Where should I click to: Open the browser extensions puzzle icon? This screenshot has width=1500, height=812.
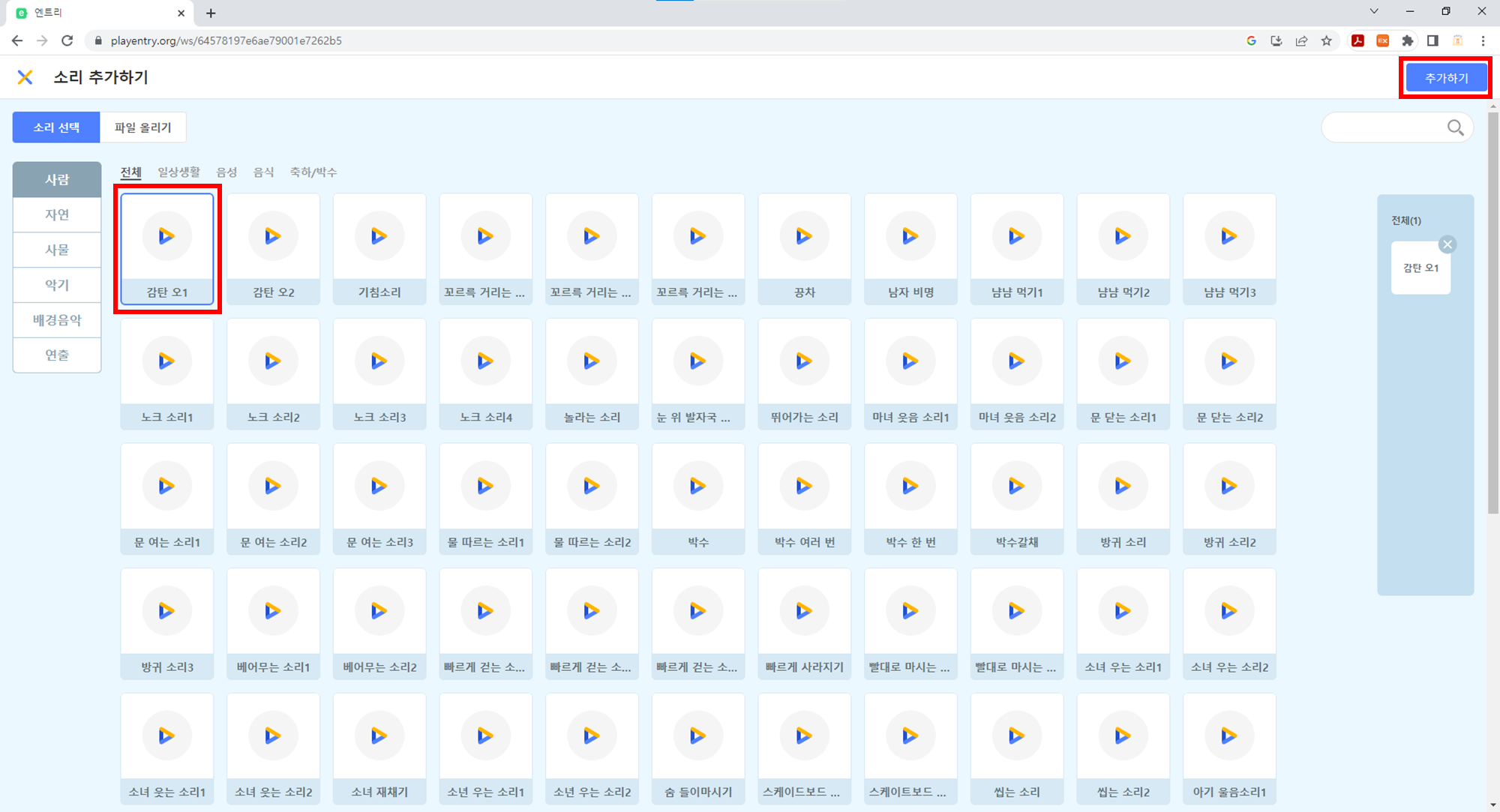point(1408,40)
